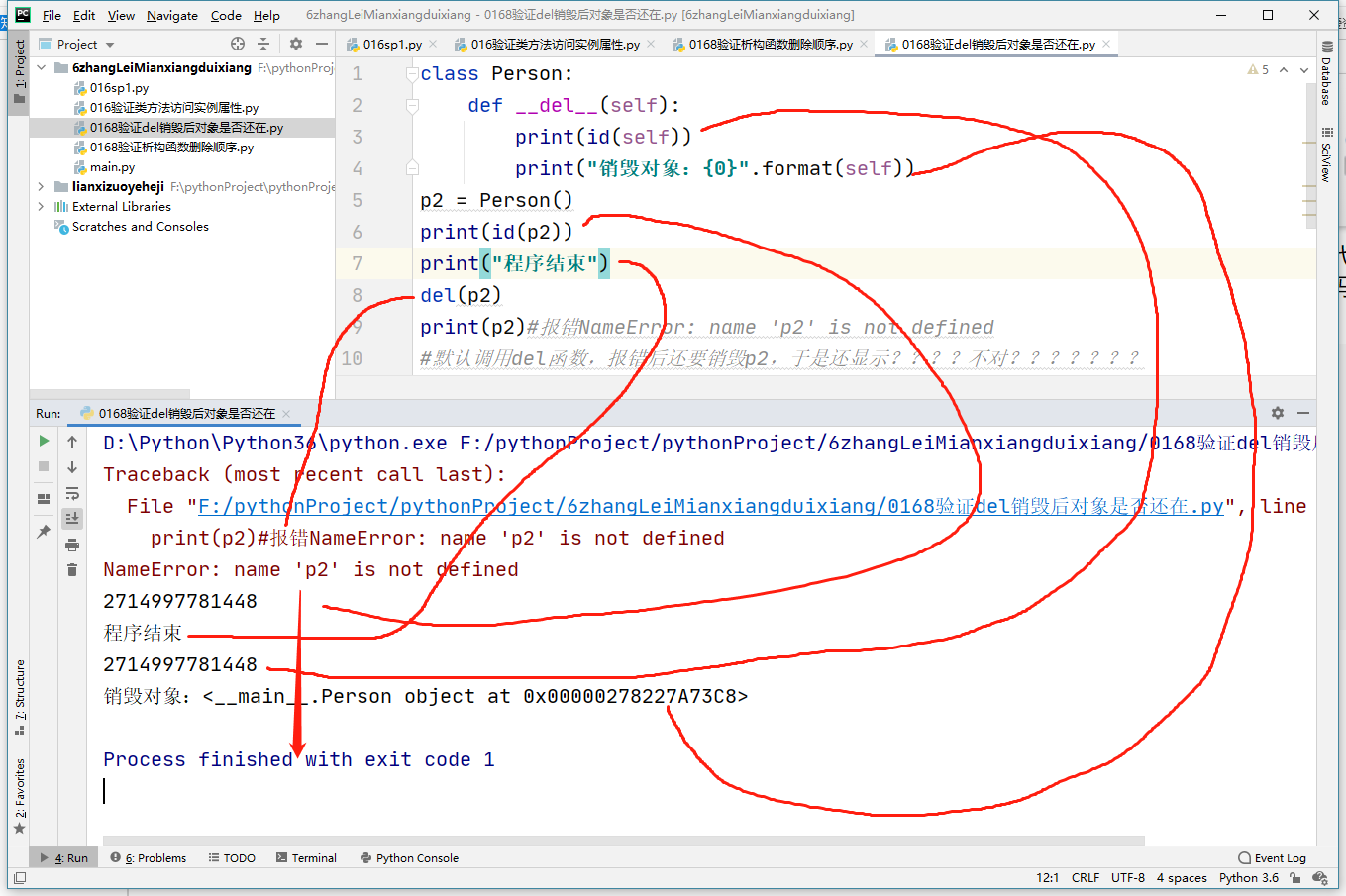Toggle Pin Tab in the Run panel

[44, 532]
